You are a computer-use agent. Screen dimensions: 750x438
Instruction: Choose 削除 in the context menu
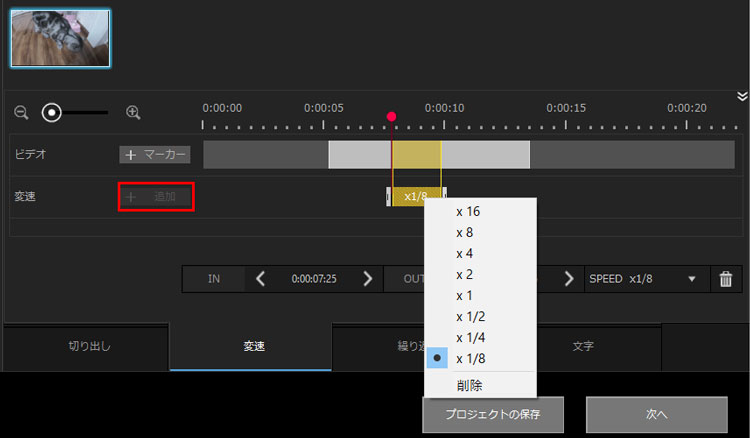click(469, 385)
